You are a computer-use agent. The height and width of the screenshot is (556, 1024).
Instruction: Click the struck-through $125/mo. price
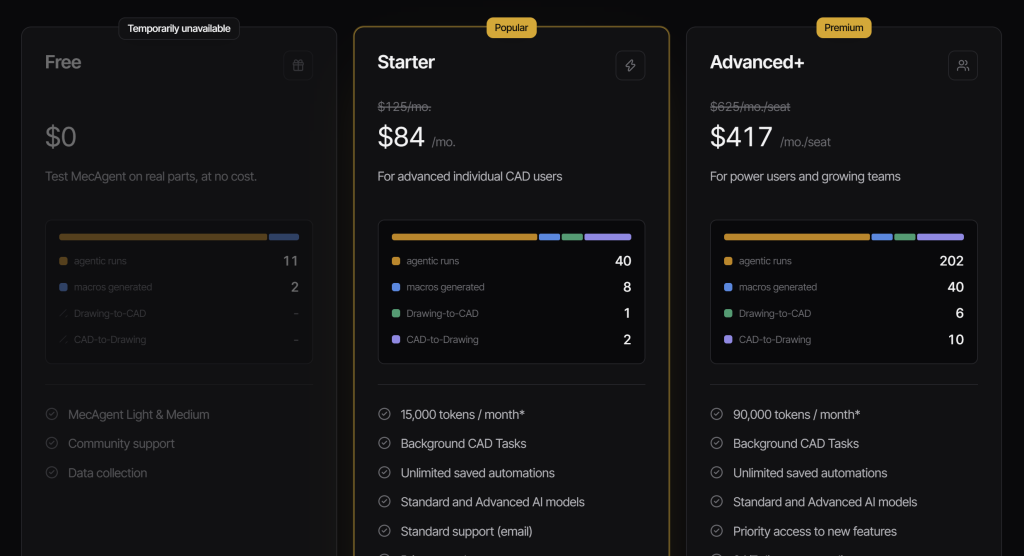(x=404, y=106)
